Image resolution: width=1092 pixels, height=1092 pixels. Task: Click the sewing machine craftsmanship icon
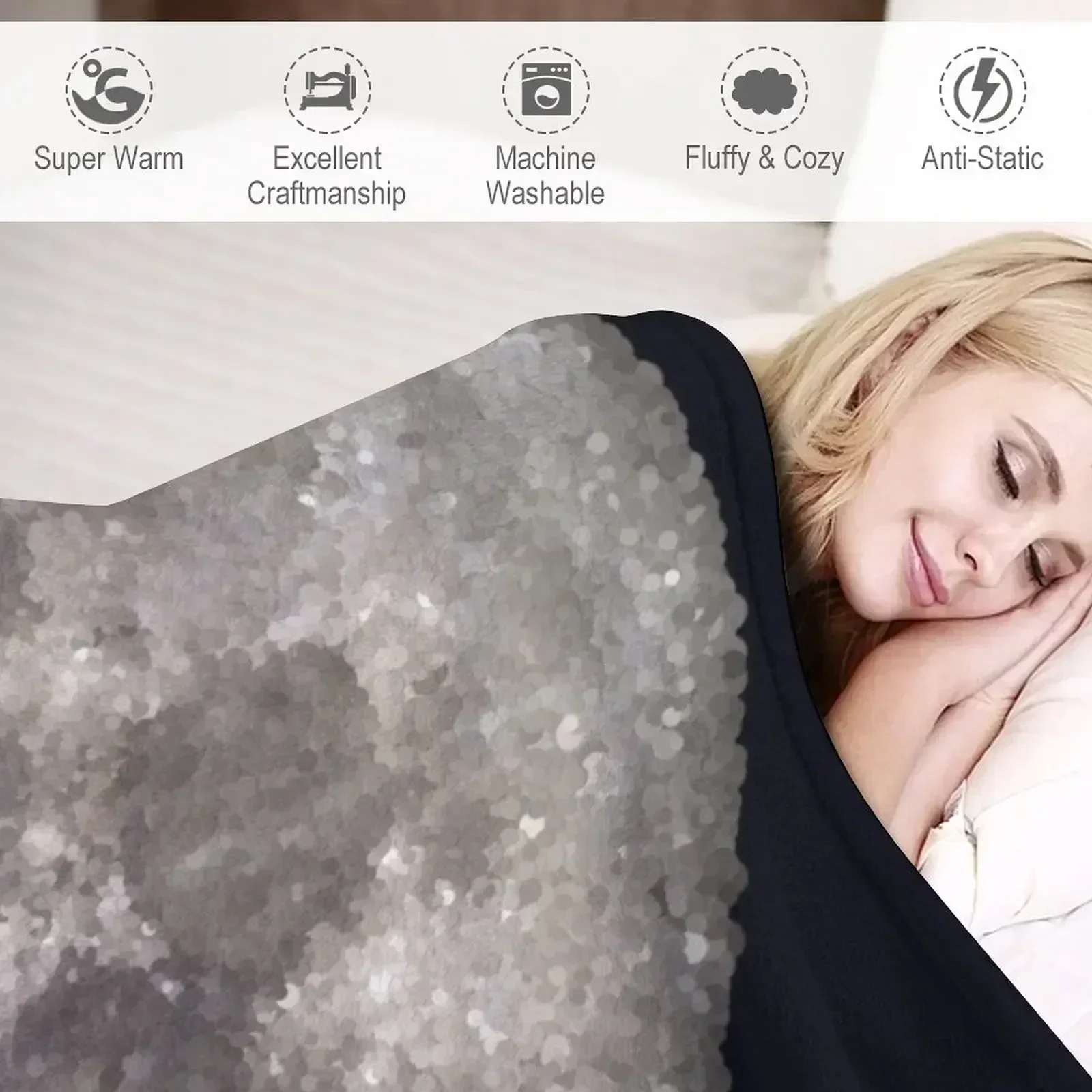click(x=328, y=89)
